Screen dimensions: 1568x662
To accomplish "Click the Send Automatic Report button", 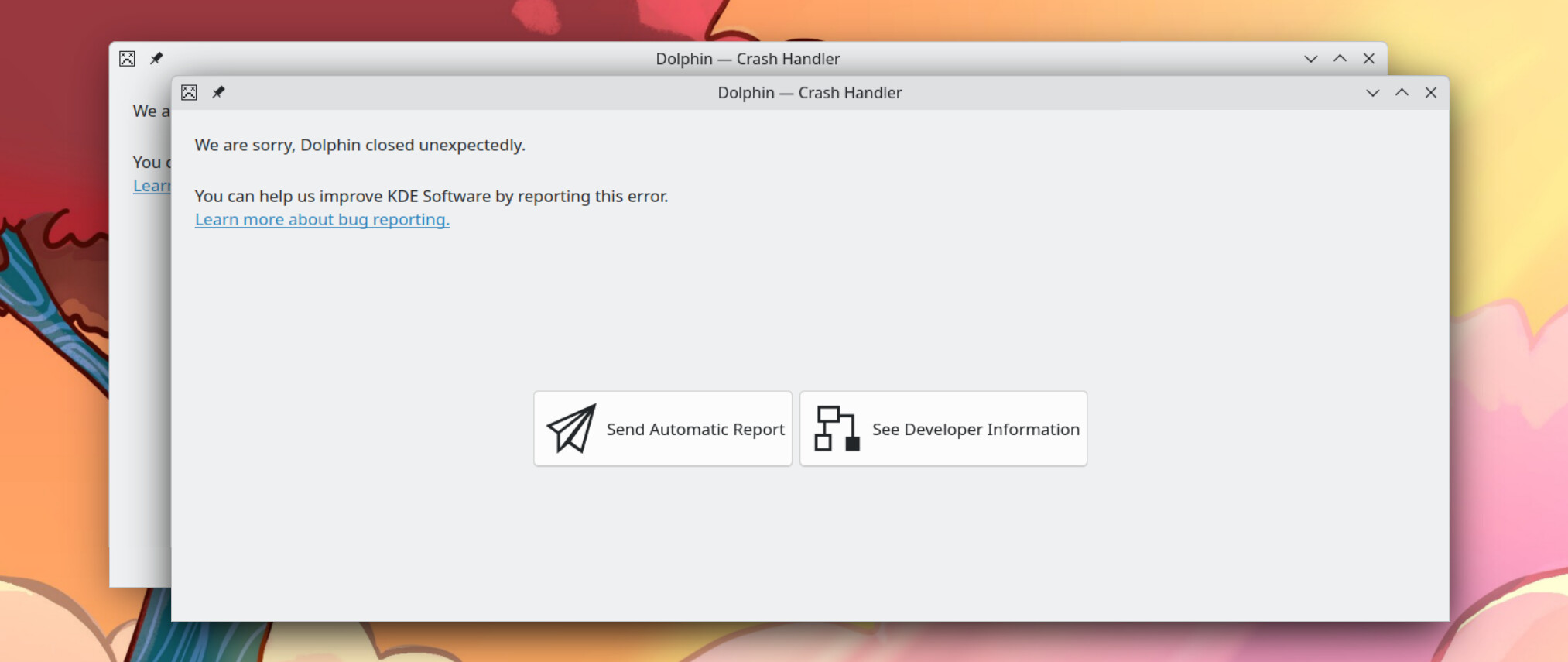I will click(662, 428).
